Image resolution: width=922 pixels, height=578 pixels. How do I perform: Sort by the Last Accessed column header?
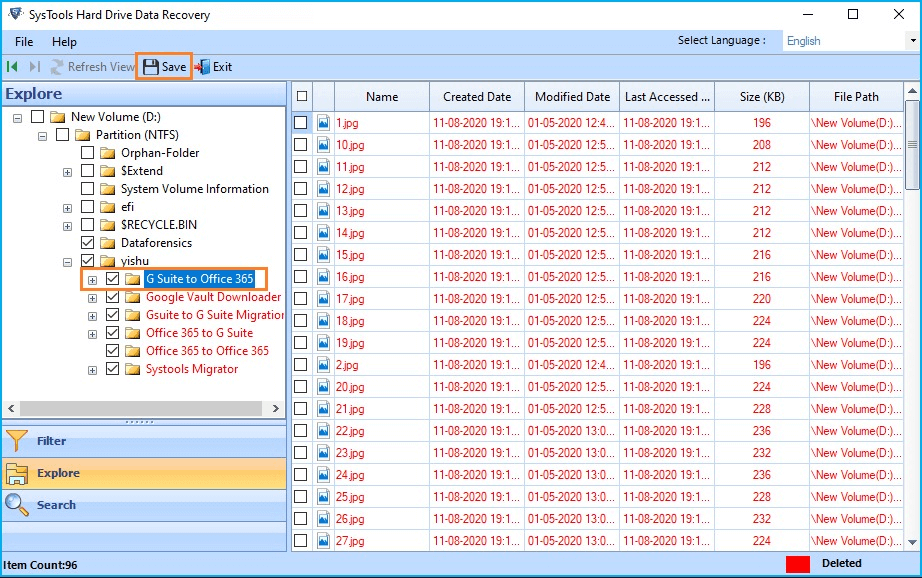click(x=667, y=96)
